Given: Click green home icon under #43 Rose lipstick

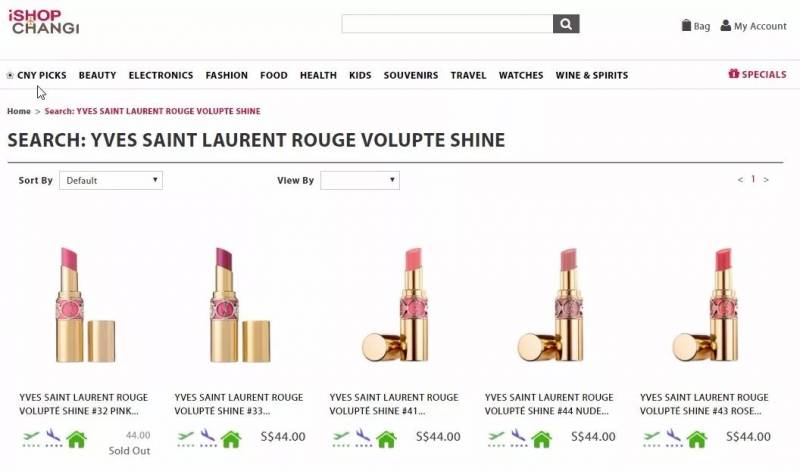Looking at the screenshot, I should pyautogui.click(x=696, y=438).
